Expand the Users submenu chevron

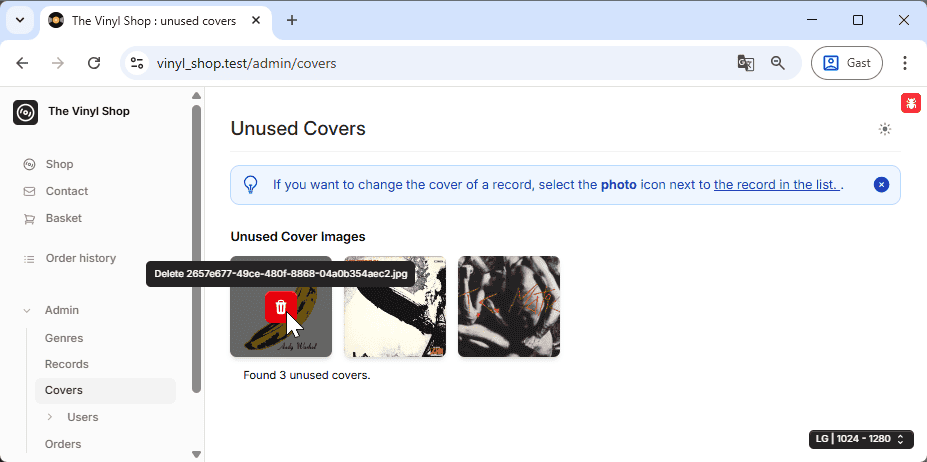coord(50,416)
